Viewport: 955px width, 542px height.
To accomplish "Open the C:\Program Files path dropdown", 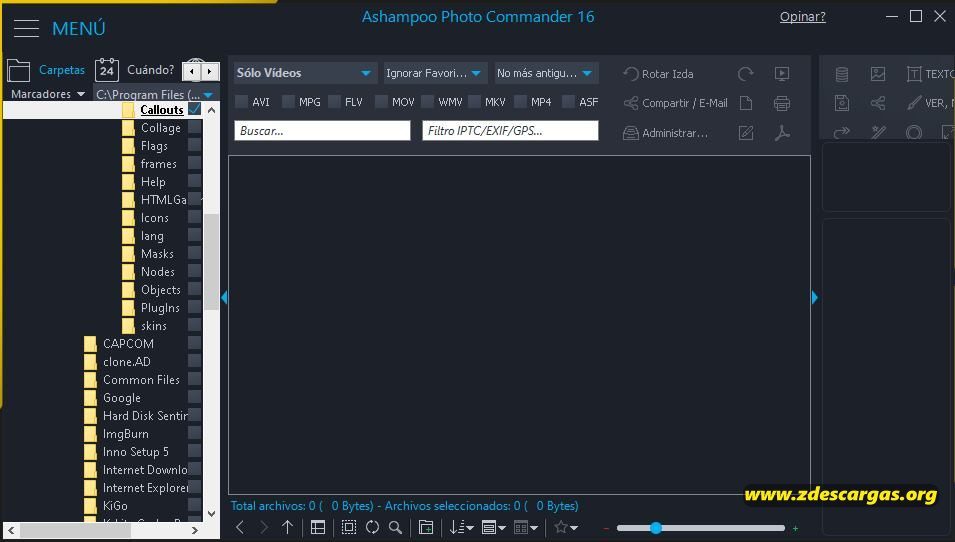I will [155, 94].
